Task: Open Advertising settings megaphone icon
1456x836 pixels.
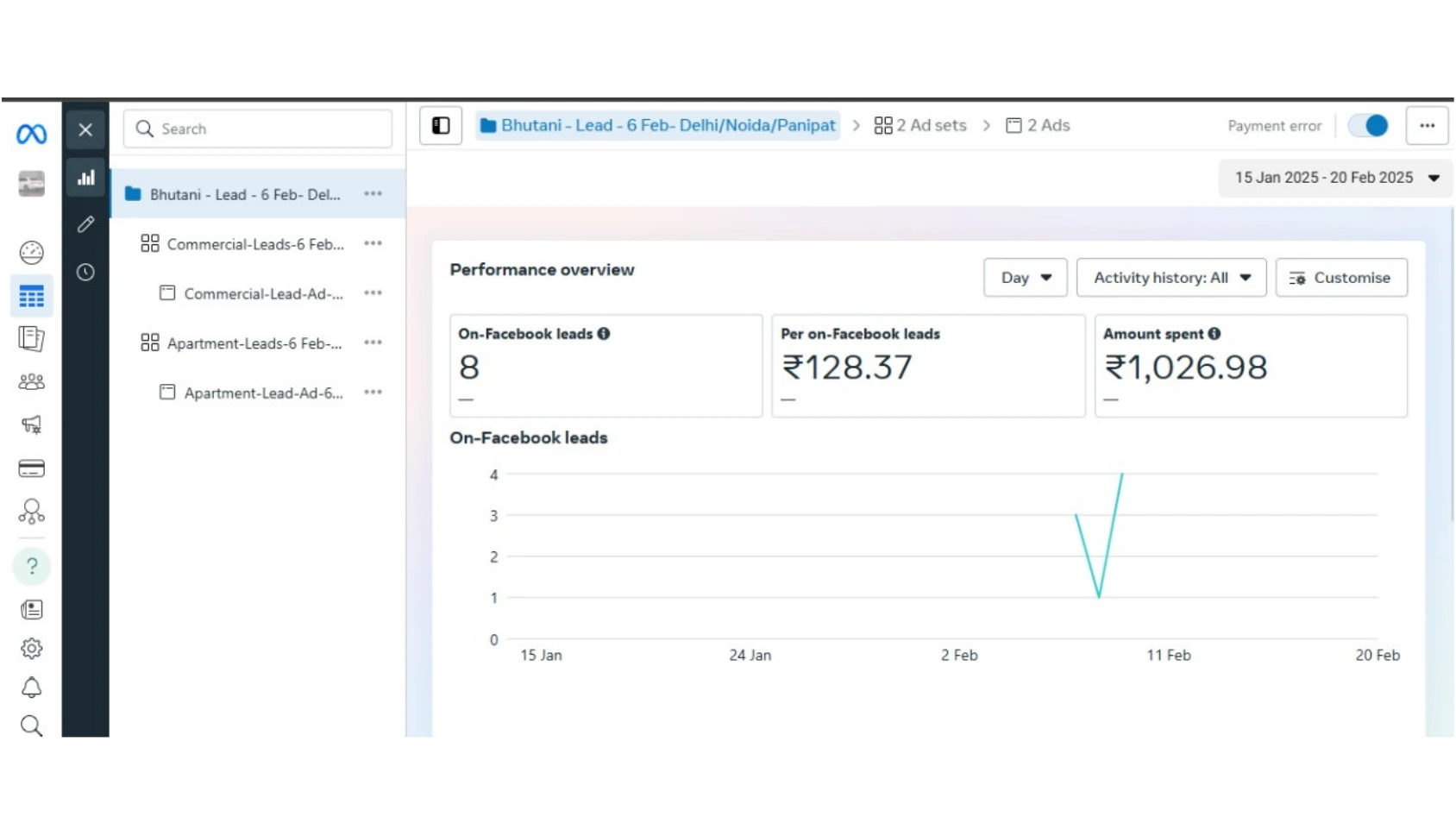Action: [x=31, y=424]
